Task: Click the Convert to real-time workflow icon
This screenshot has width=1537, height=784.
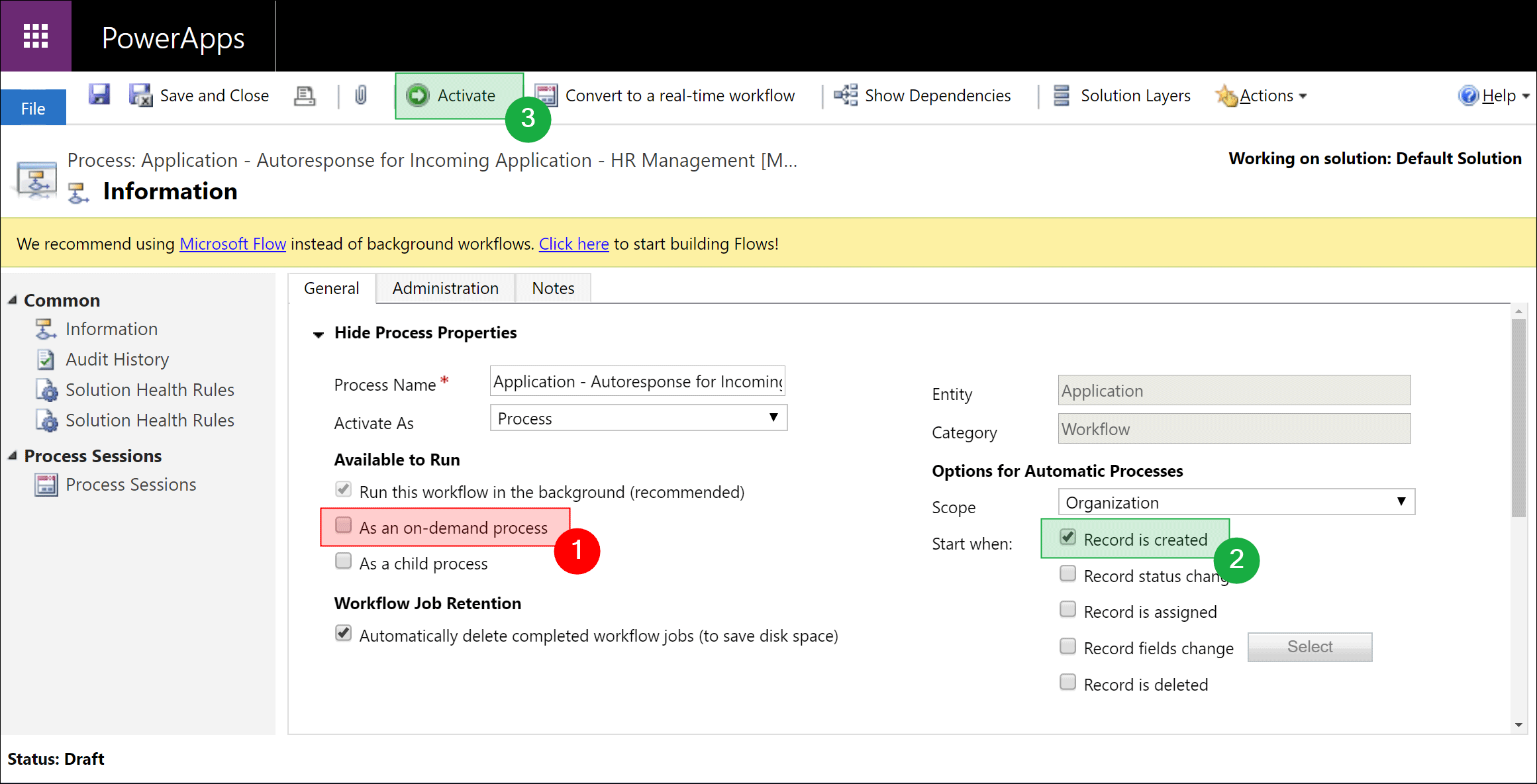Action: click(x=546, y=95)
